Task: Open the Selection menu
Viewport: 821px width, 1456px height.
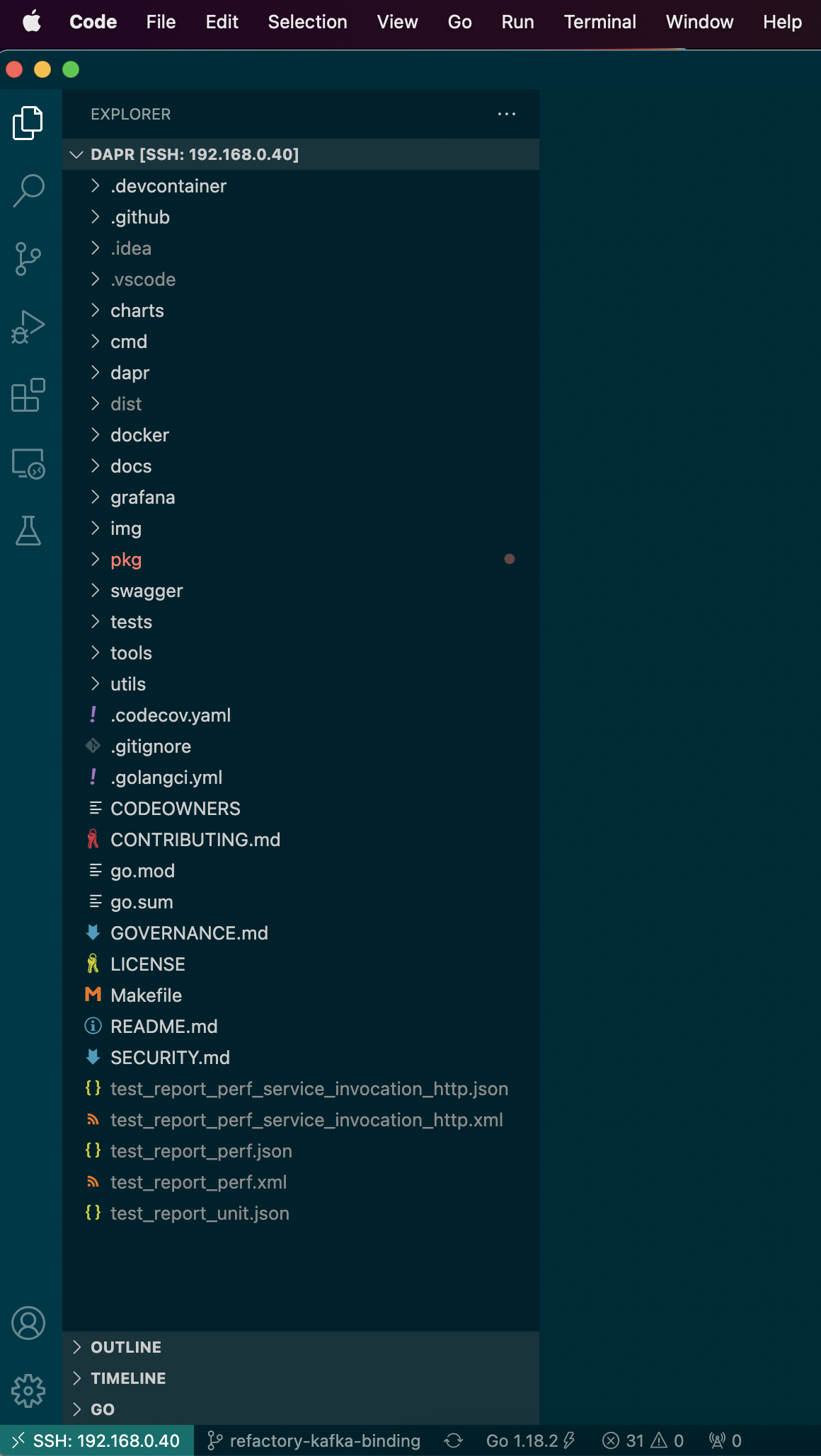Action: click(x=307, y=22)
